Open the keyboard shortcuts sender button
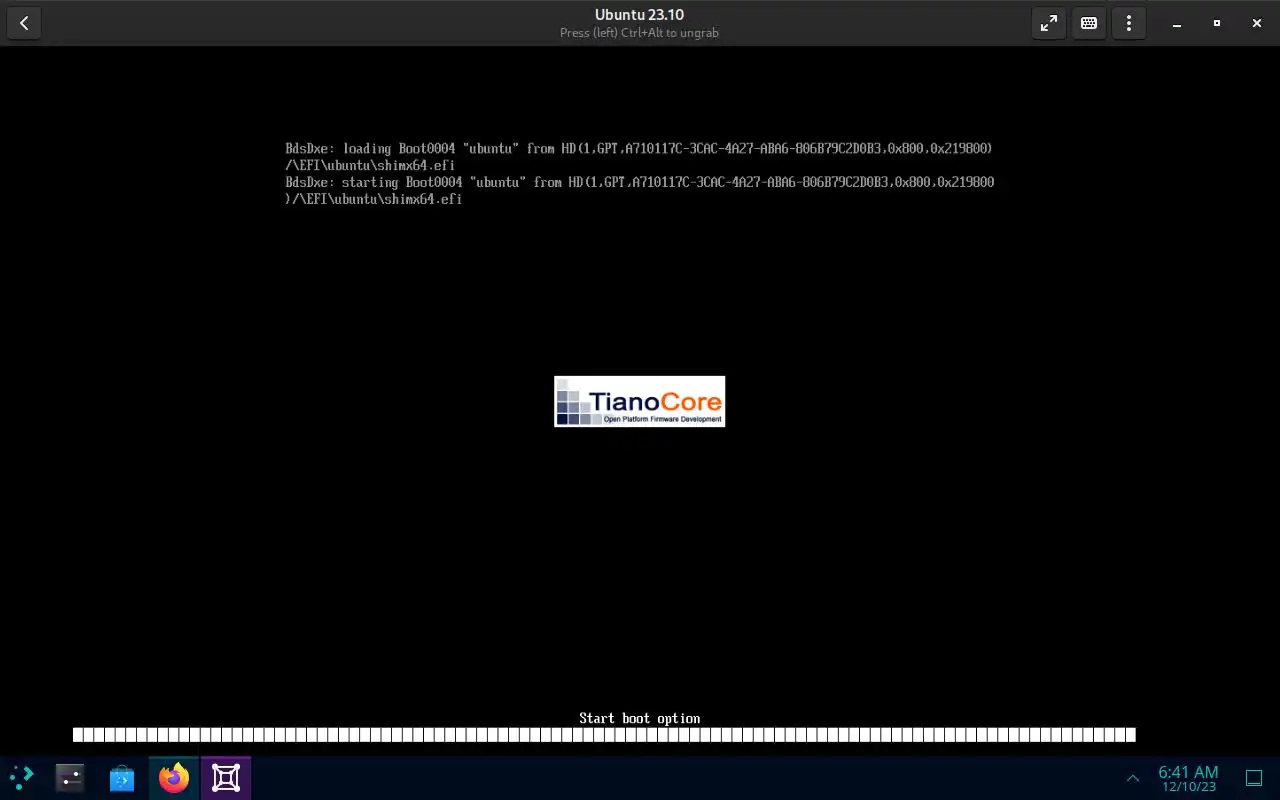The width and height of the screenshot is (1280, 800). click(x=1089, y=23)
